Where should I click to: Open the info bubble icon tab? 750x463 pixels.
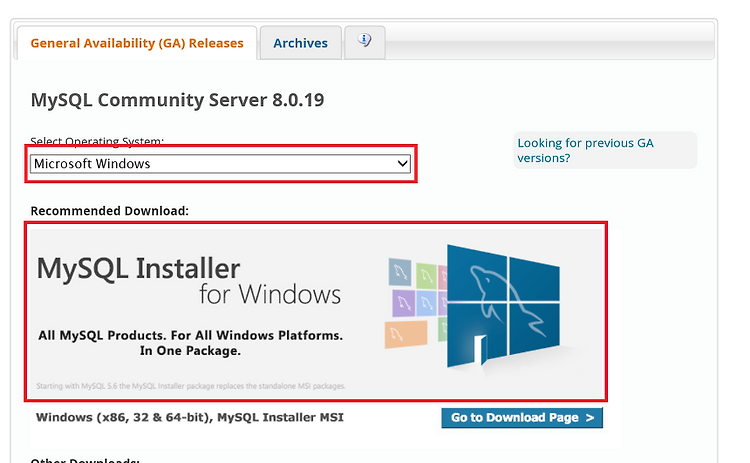364,42
